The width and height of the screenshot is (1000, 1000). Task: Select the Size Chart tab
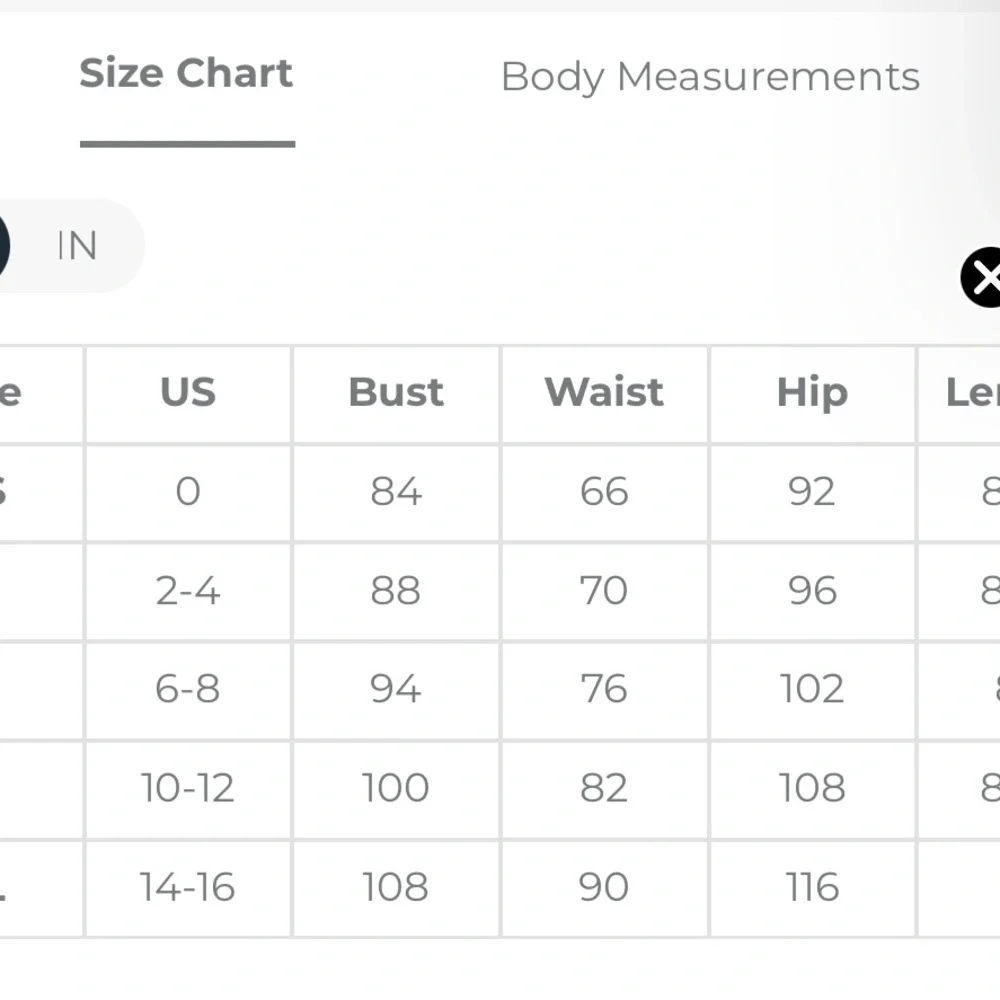tap(187, 74)
